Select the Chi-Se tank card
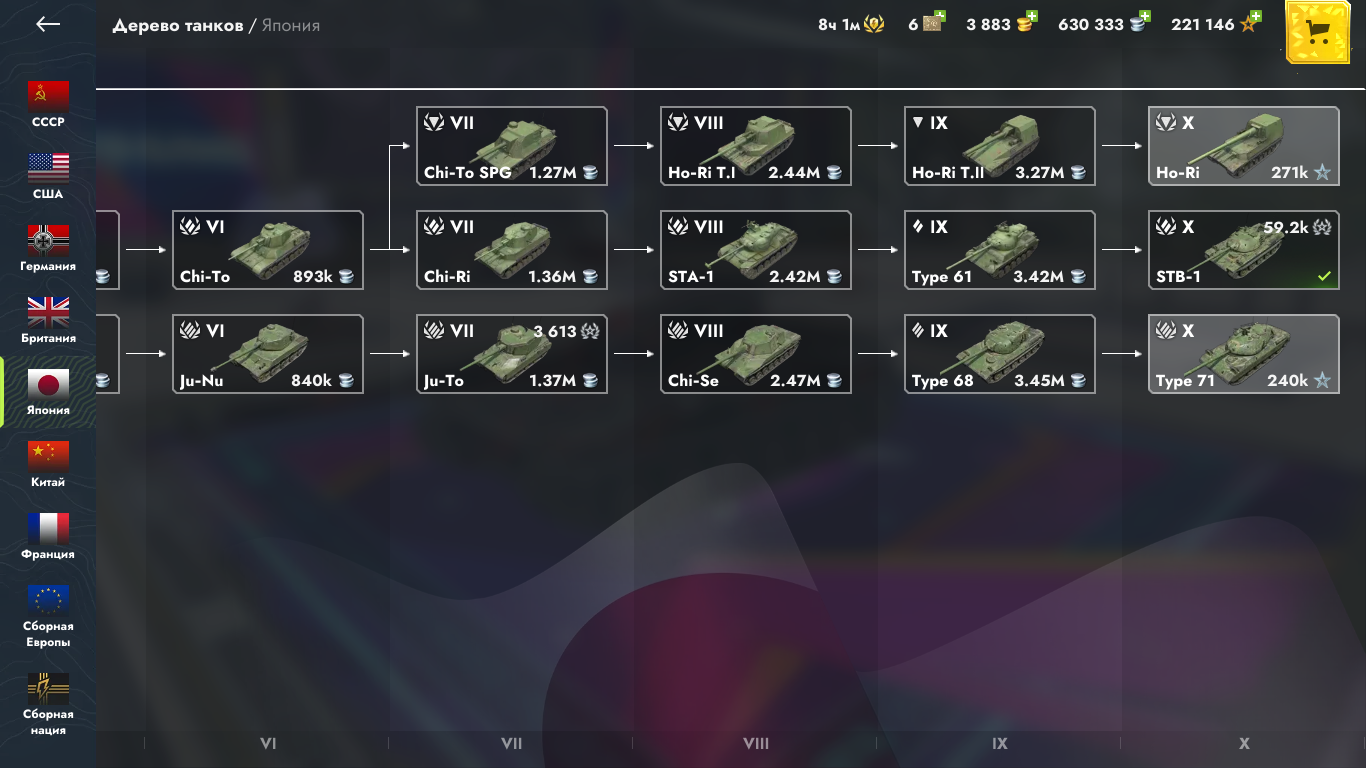This screenshot has height=768, width=1366. pos(756,354)
